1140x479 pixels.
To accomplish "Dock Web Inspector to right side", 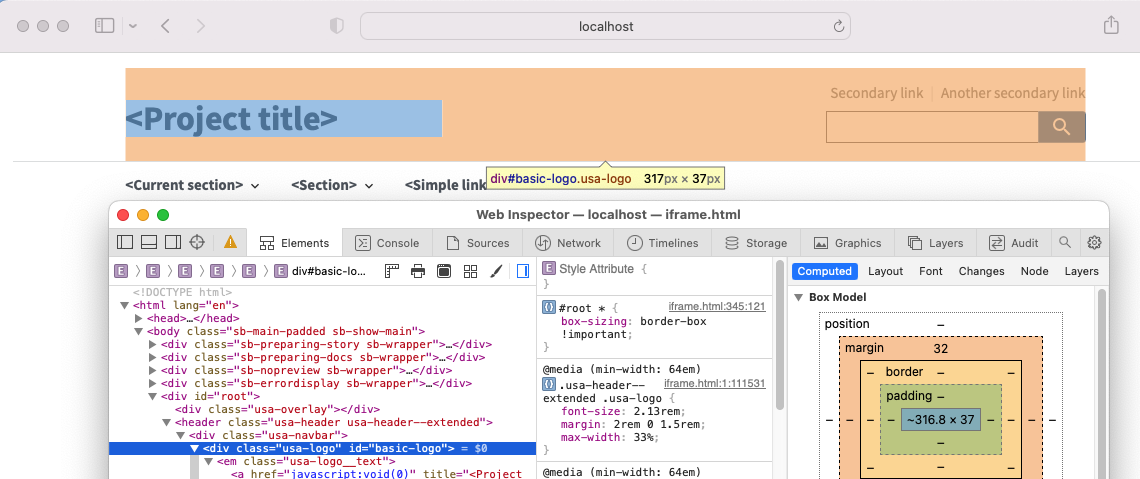I will pos(172,243).
